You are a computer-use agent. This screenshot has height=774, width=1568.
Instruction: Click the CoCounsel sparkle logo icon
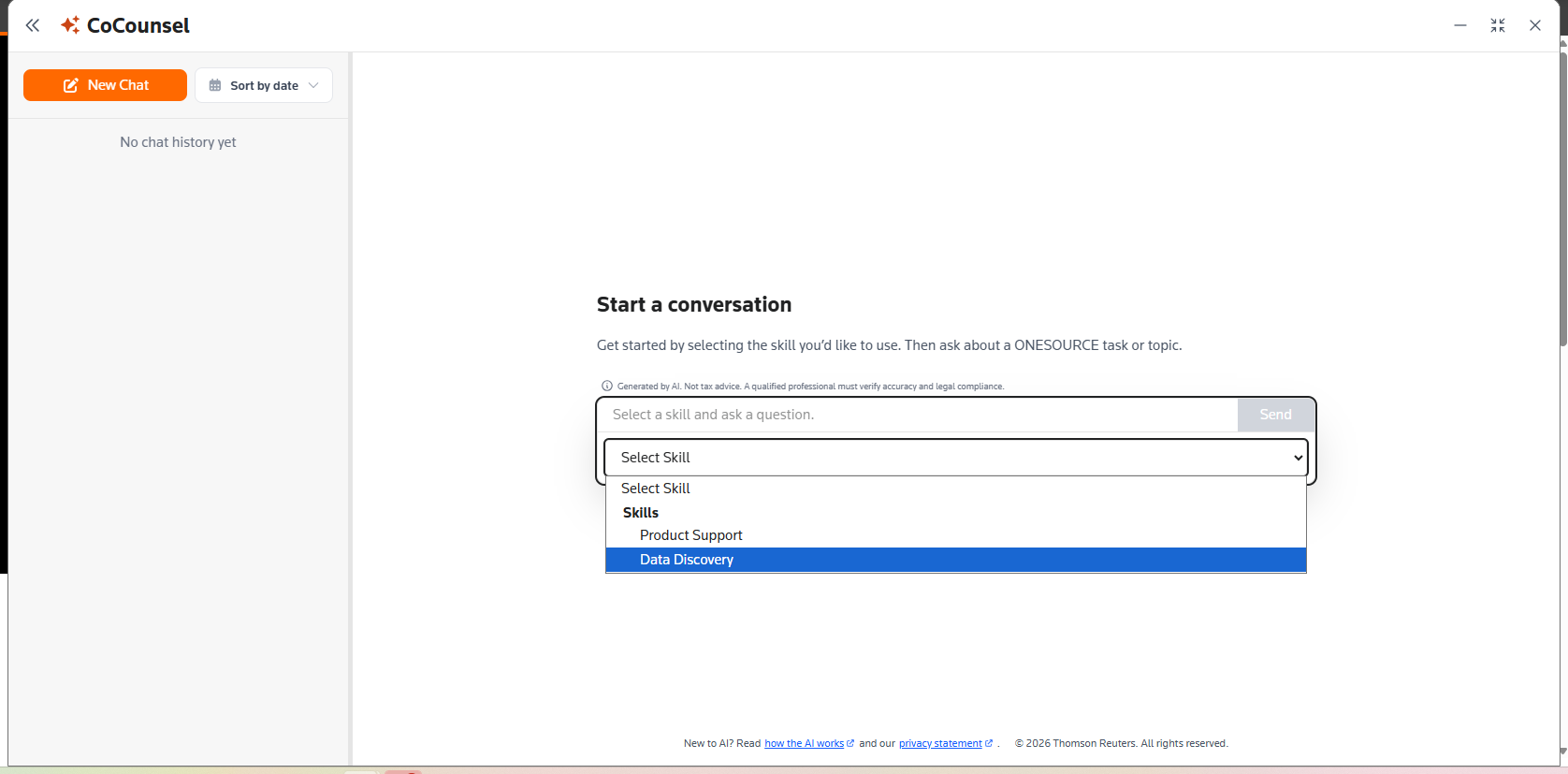(70, 25)
